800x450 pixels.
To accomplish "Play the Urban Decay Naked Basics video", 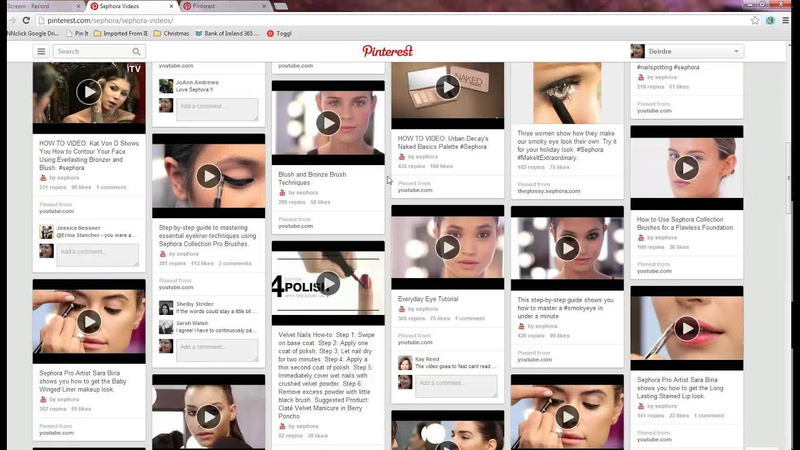I will click(447, 88).
